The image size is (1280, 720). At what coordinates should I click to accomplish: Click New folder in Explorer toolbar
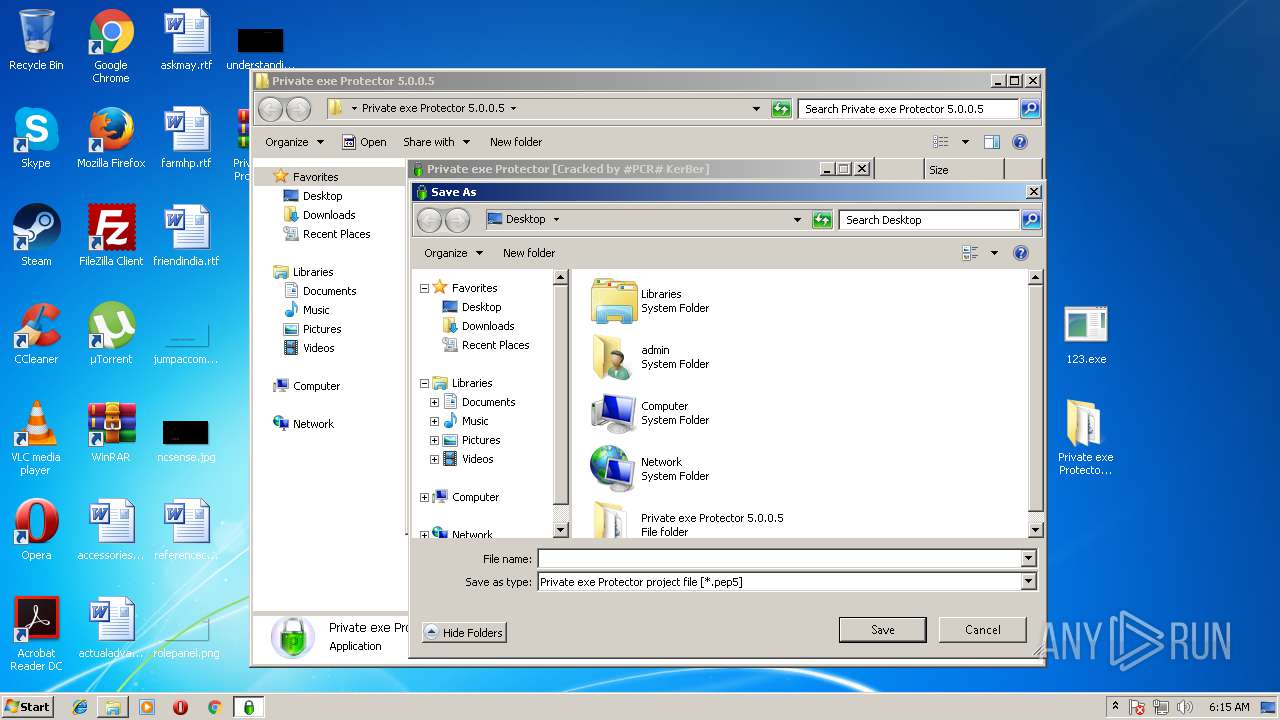[x=516, y=142]
